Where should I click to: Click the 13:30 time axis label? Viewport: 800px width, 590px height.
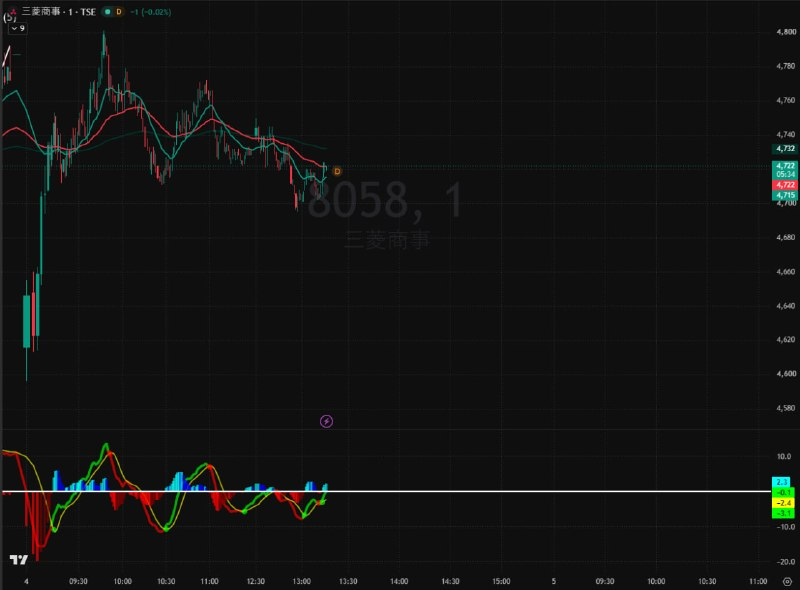[348, 581]
